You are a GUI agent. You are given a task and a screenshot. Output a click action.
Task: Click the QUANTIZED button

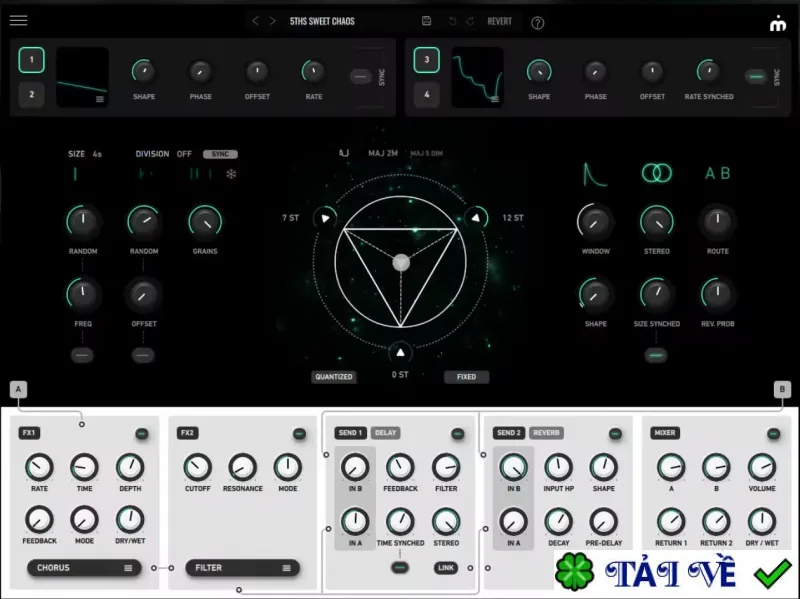[x=334, y=377]
